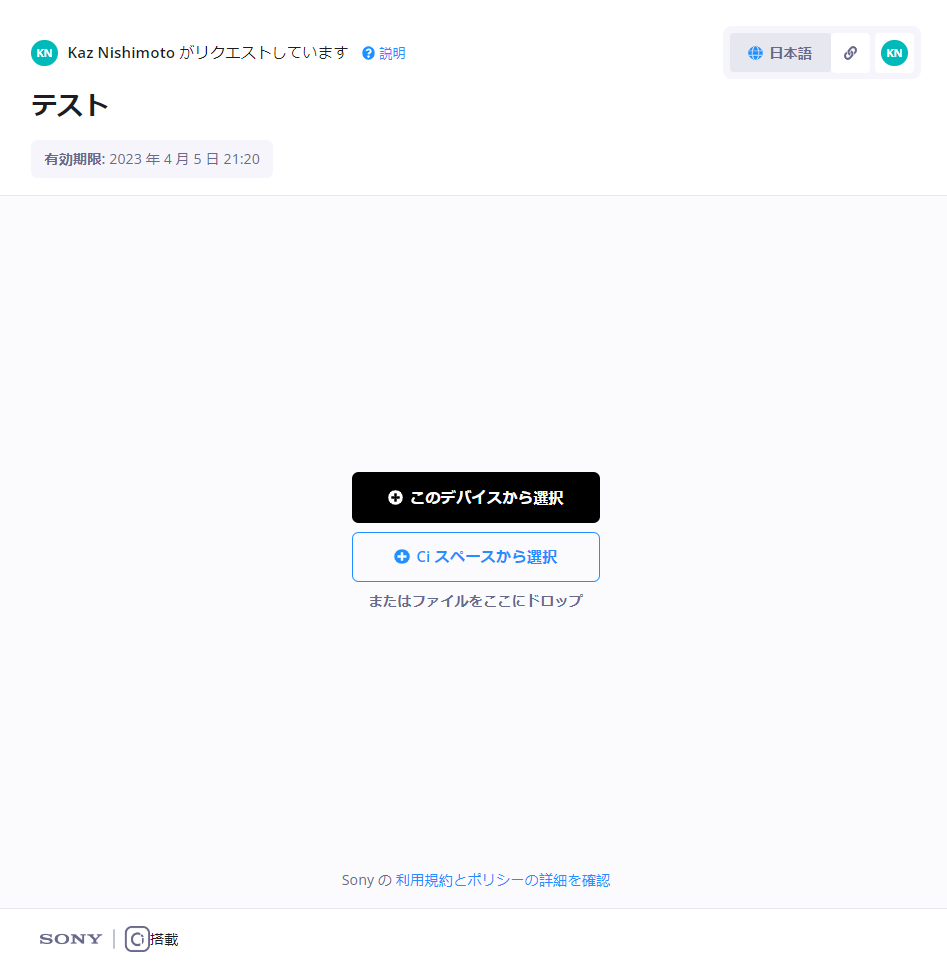Click the またはファイルをここにドロップ drop area text
The height and width of the screenshot is (964, 947).
coord(475,601)
